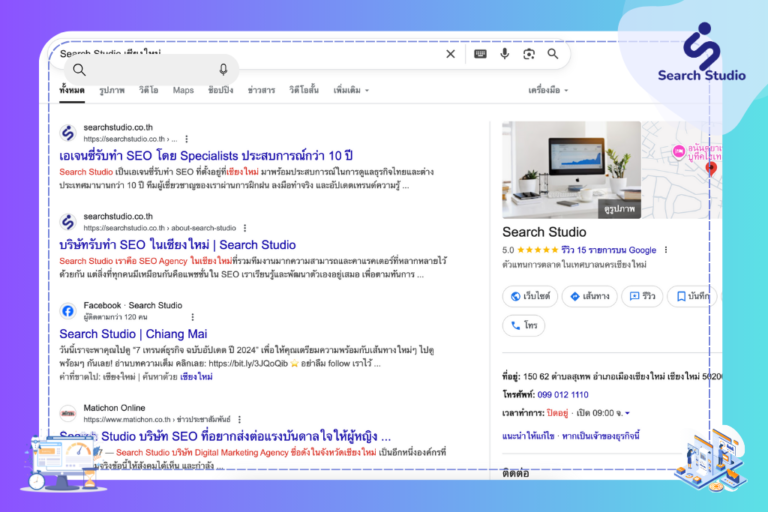The width and height of the screenshot is (768, 512).
Task: Open the three-dot menu beside the about-search-studio result
Action: click(x=245, y=228)
